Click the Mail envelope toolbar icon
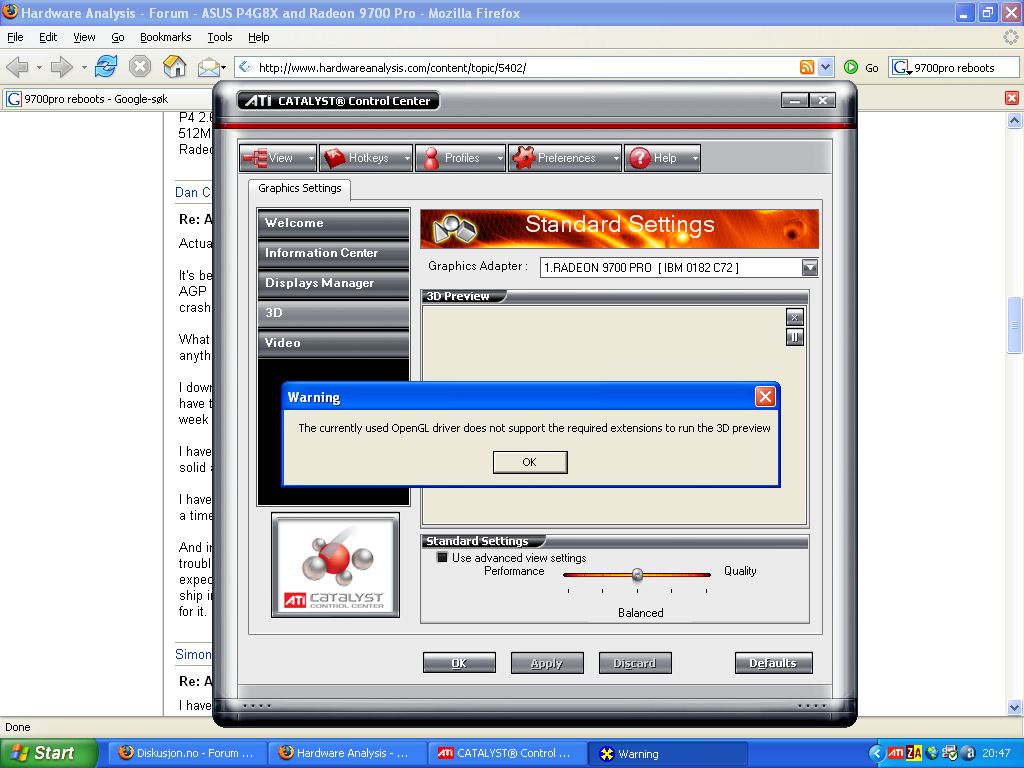Viewport: 1024px width, 768px height. 208,67
